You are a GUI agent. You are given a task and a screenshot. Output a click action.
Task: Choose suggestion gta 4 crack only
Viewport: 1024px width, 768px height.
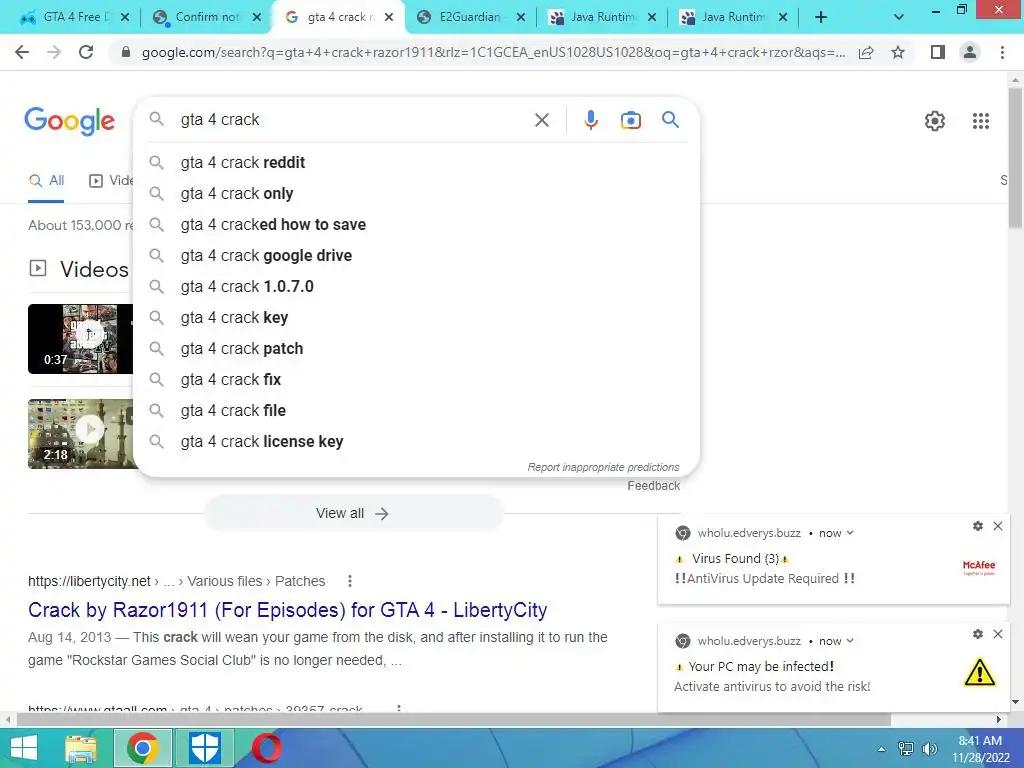pos(416,193)
